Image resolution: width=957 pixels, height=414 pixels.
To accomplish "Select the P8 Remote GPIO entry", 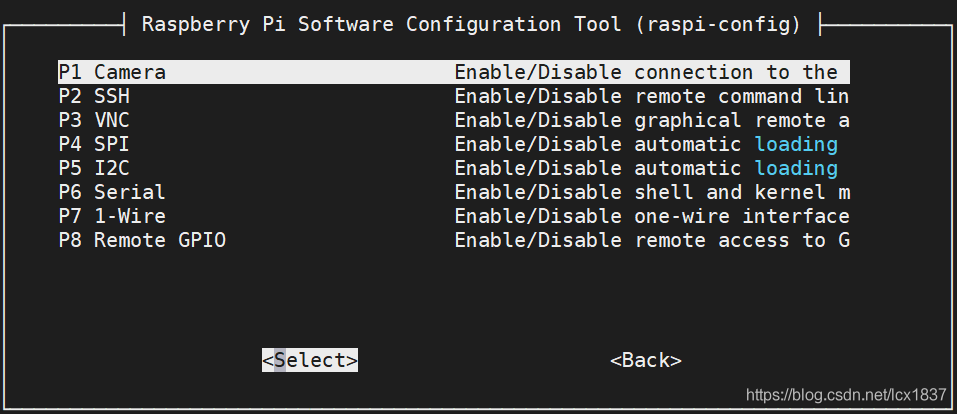I will pos(142,240).
